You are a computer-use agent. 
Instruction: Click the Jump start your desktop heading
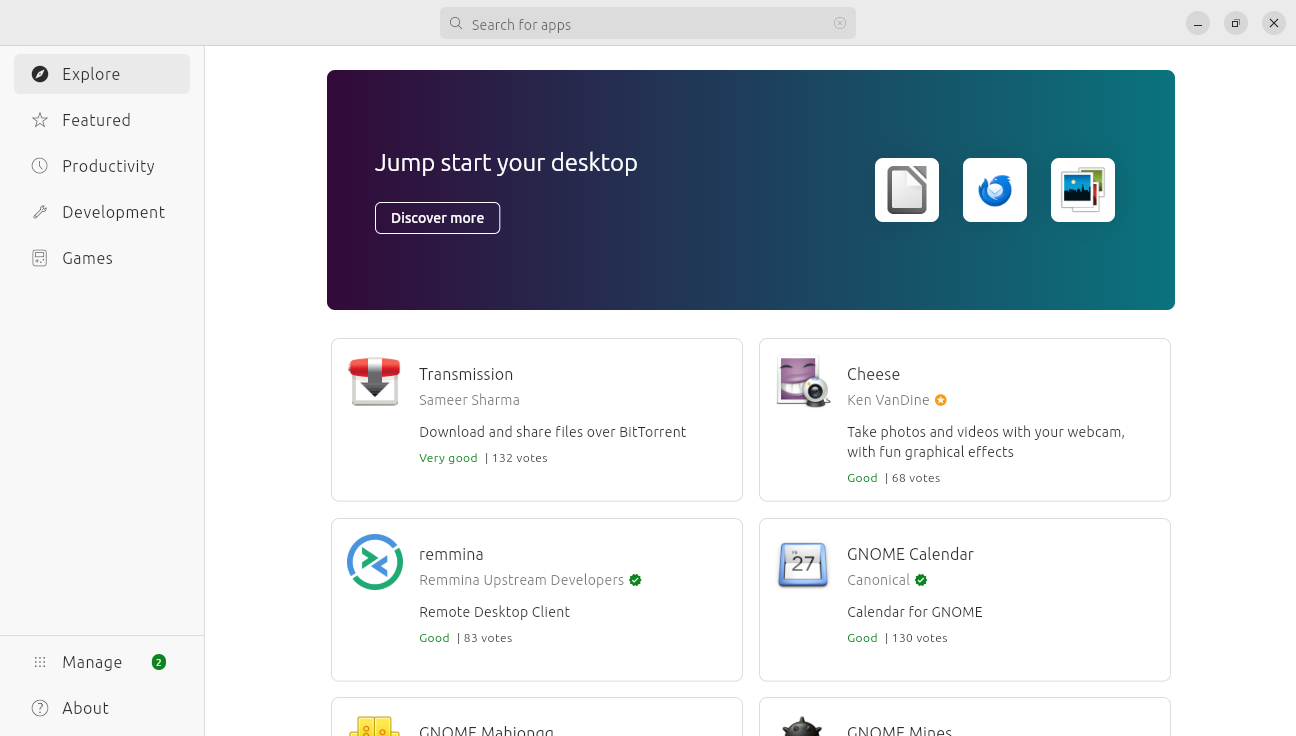pyautogui.click(x=506, y=162)
